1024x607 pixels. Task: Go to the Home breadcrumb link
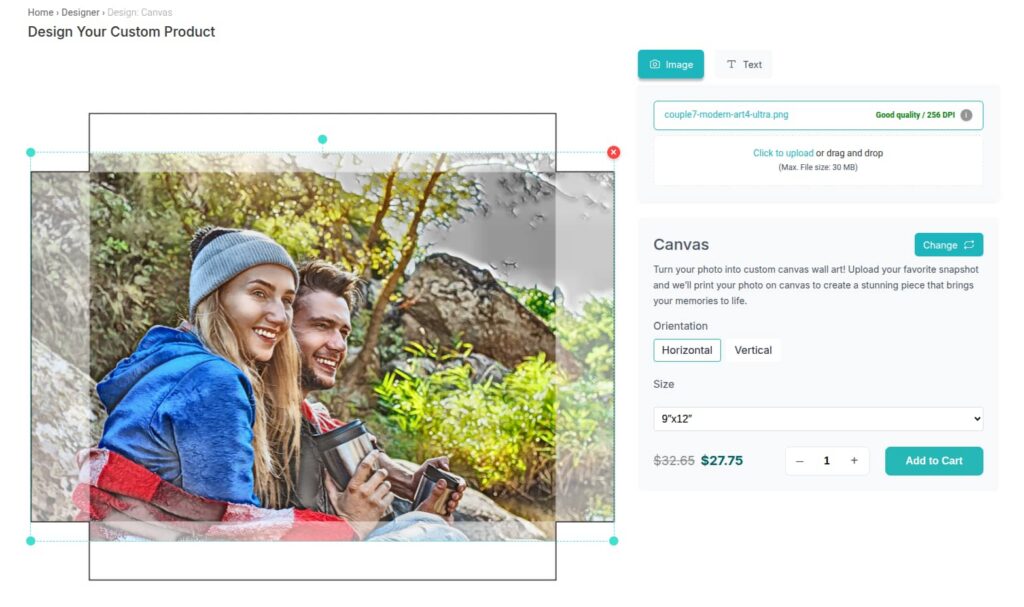point(40,12)
